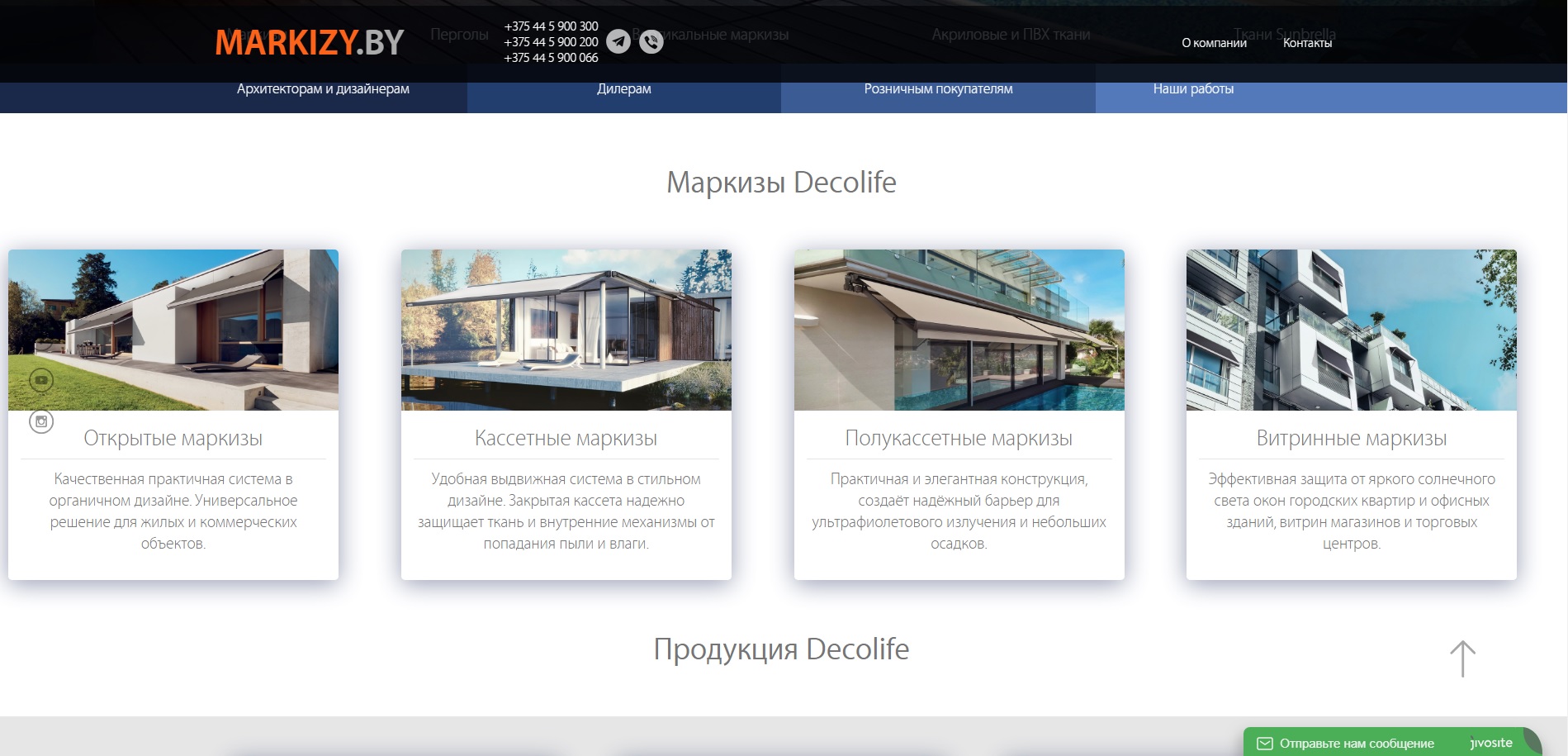Open the Telegram contact icon
Viewport: 1568px width, 756px height.
[618, 41]
